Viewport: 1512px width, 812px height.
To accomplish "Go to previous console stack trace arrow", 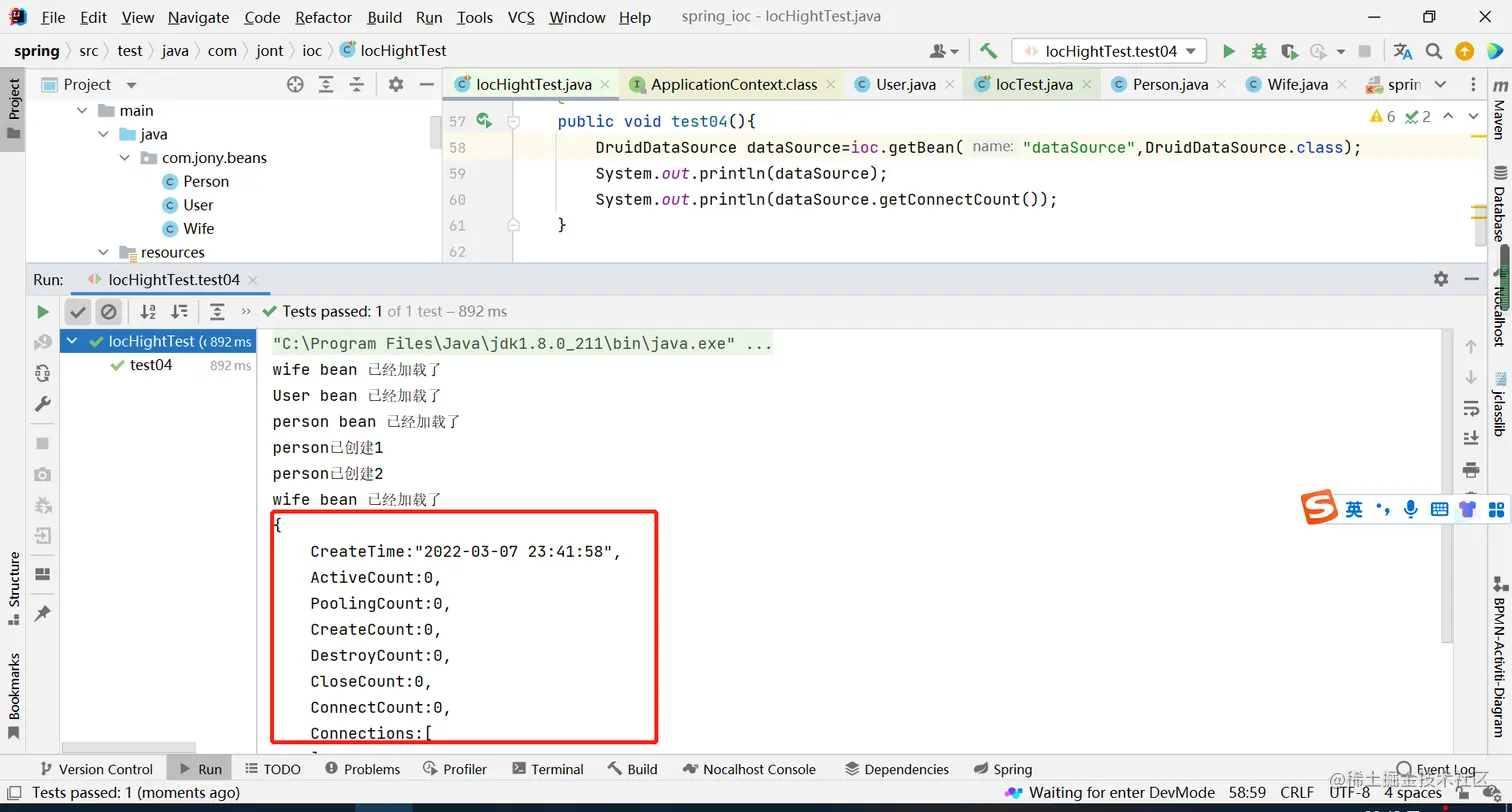I will point(1471,347).
